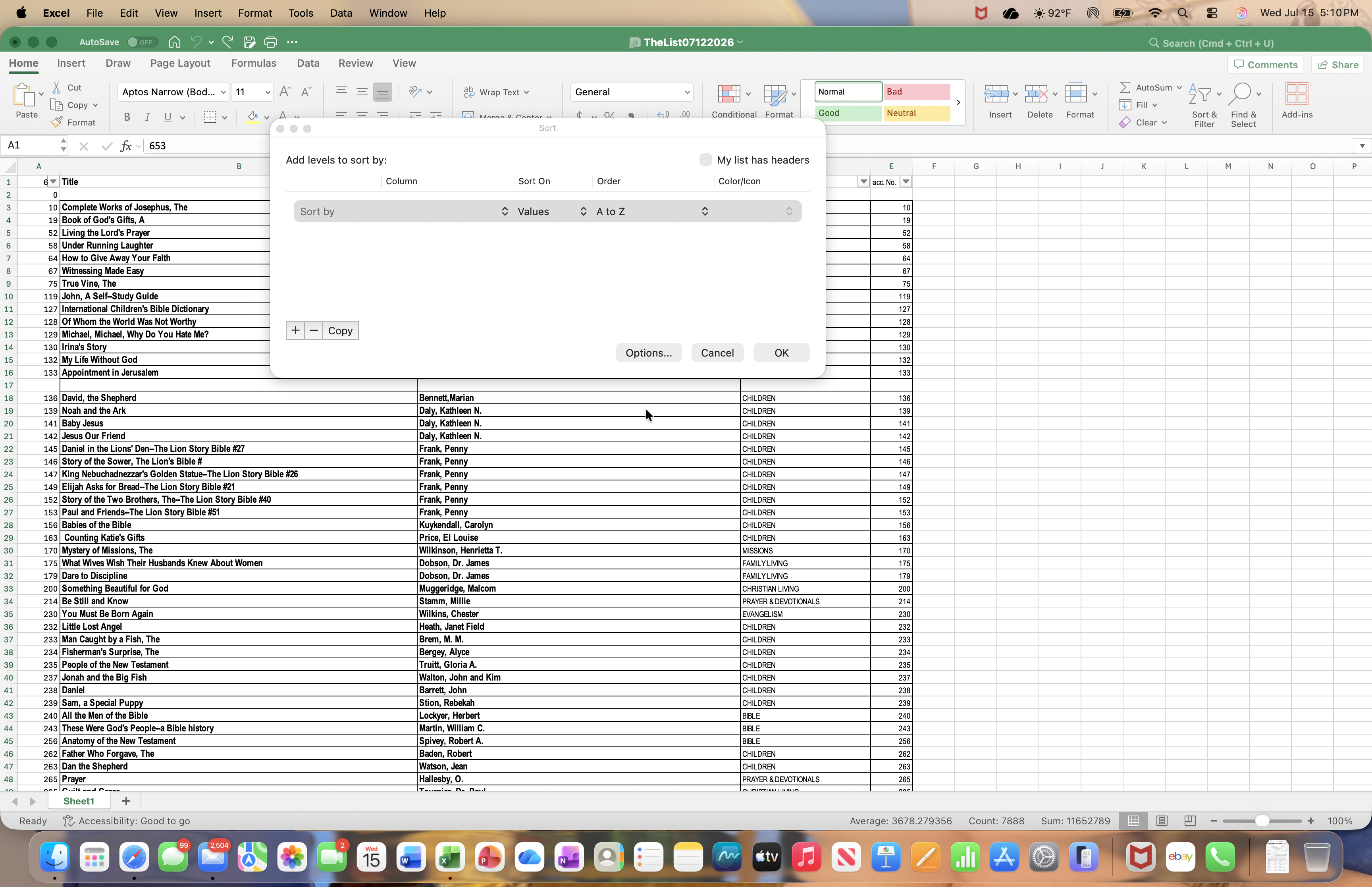Click the AutoSum sigma icon

pyautogui.click(x=1124, y=87)
